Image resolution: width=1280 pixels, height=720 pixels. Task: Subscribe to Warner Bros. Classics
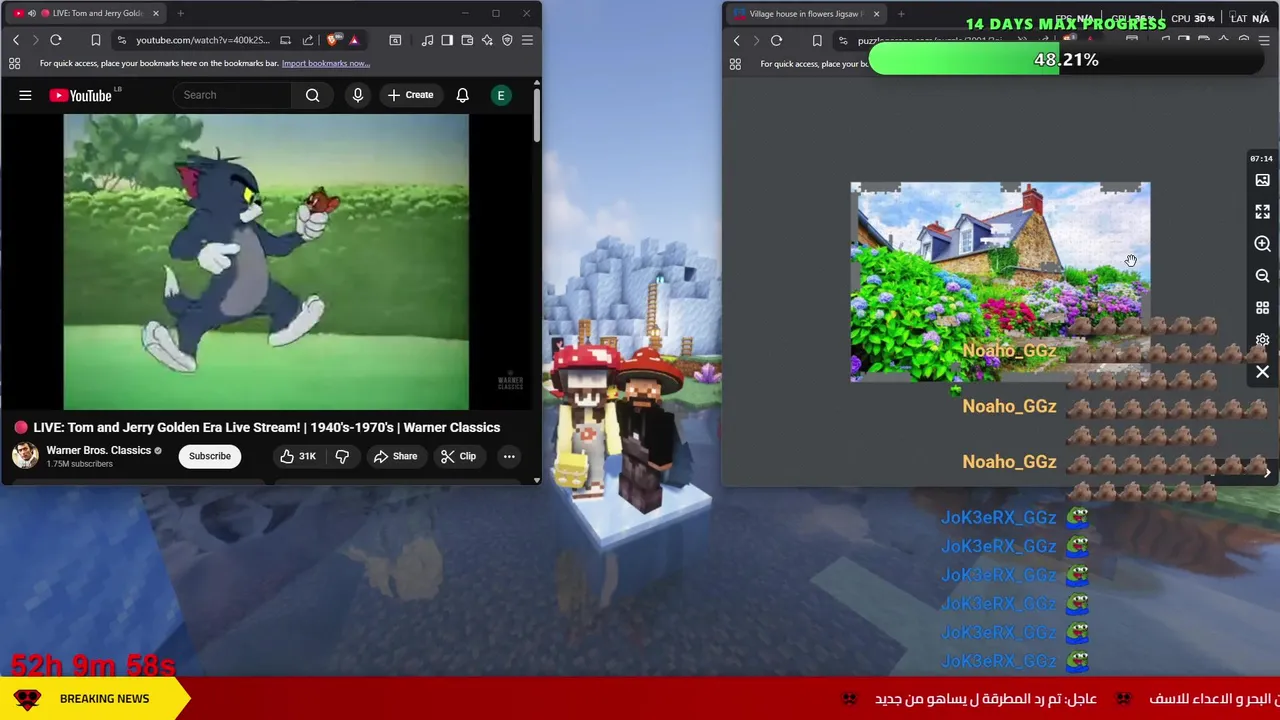pos(210,456)
